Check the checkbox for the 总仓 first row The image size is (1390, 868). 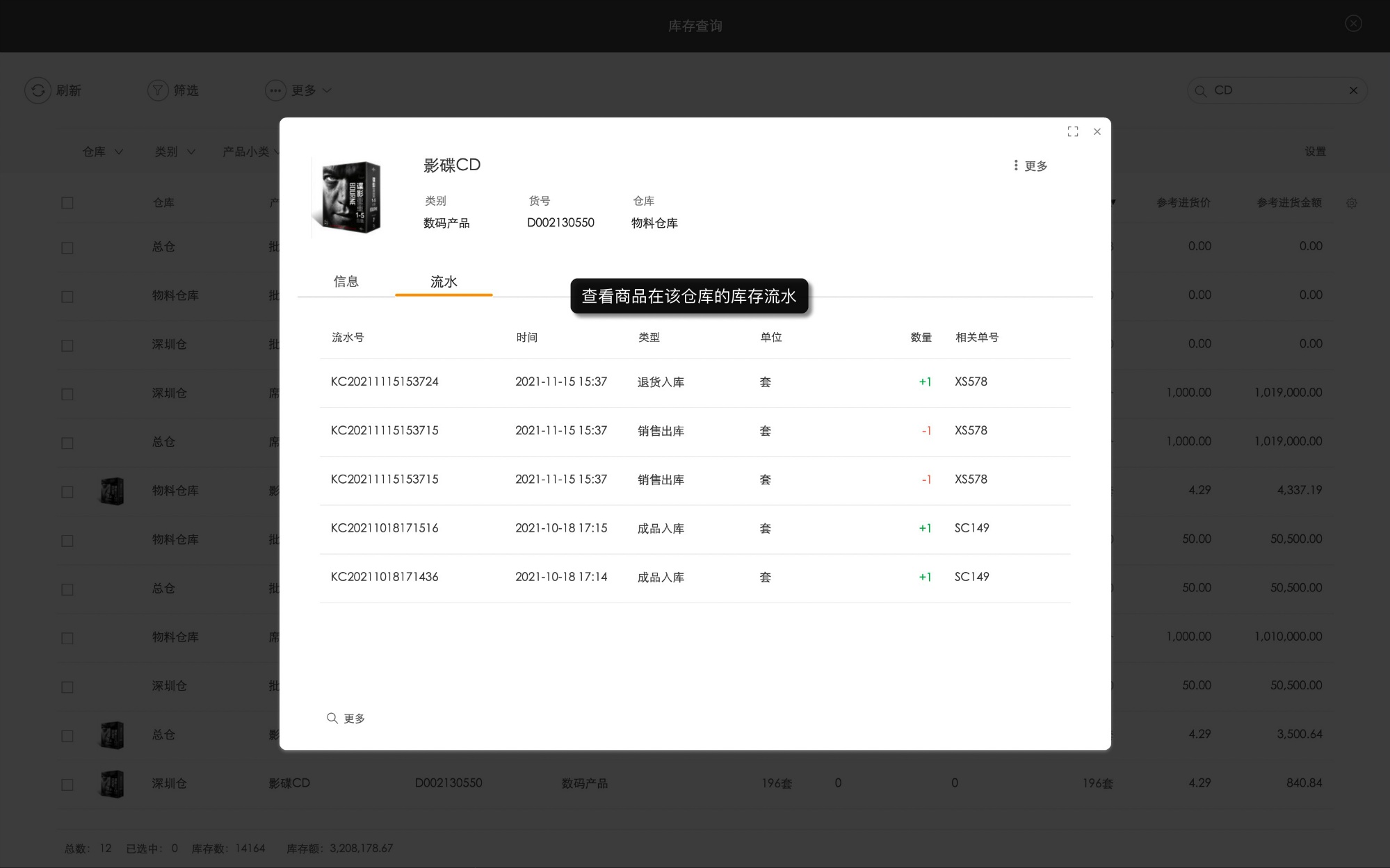(x=67, y=247)
